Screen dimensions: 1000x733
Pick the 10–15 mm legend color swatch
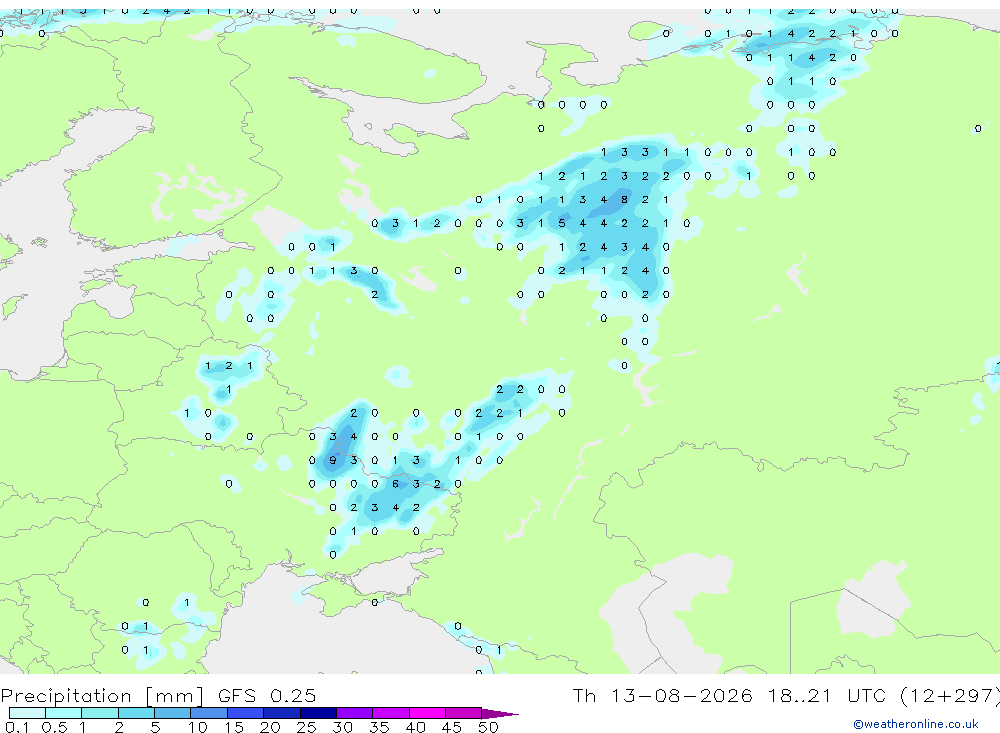[x=209, y=713]
